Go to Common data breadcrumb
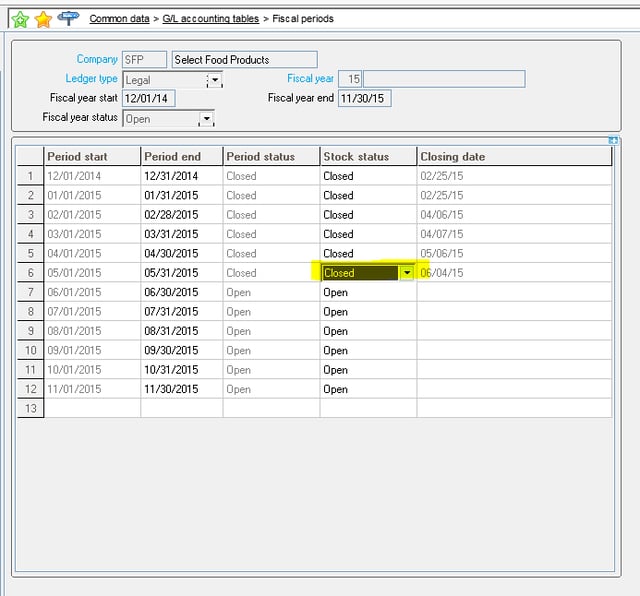 click(x=121, y=19)
